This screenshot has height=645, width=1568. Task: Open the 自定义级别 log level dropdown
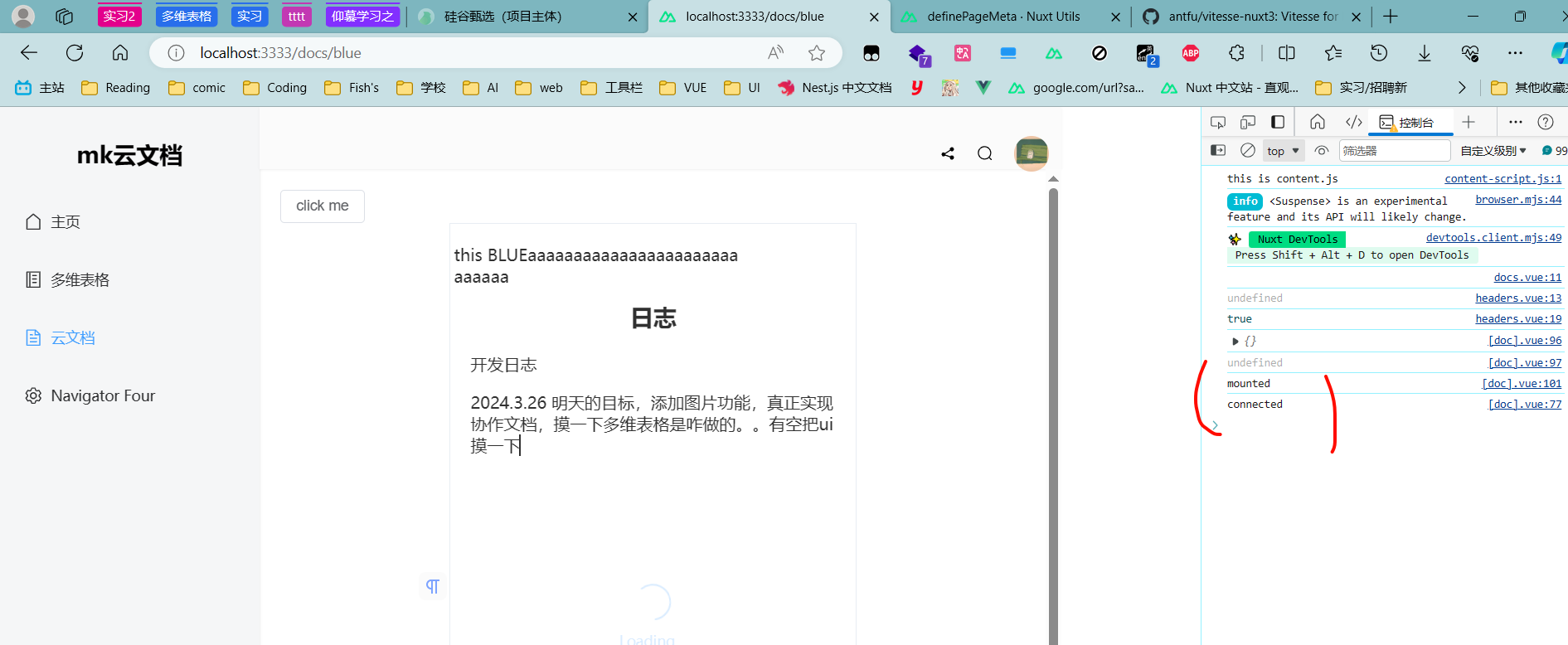[1493, 151]
